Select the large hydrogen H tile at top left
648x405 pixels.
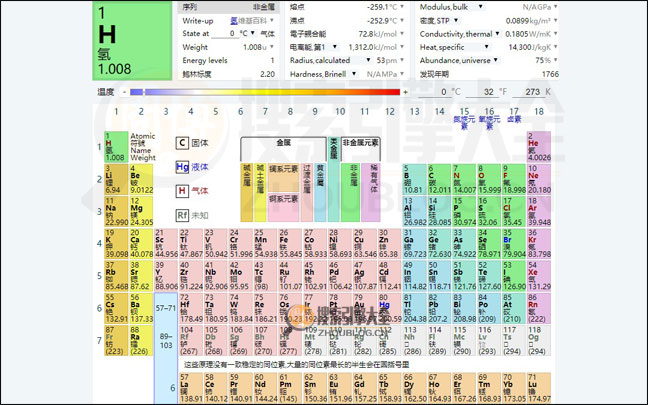[x=132, y=41]
